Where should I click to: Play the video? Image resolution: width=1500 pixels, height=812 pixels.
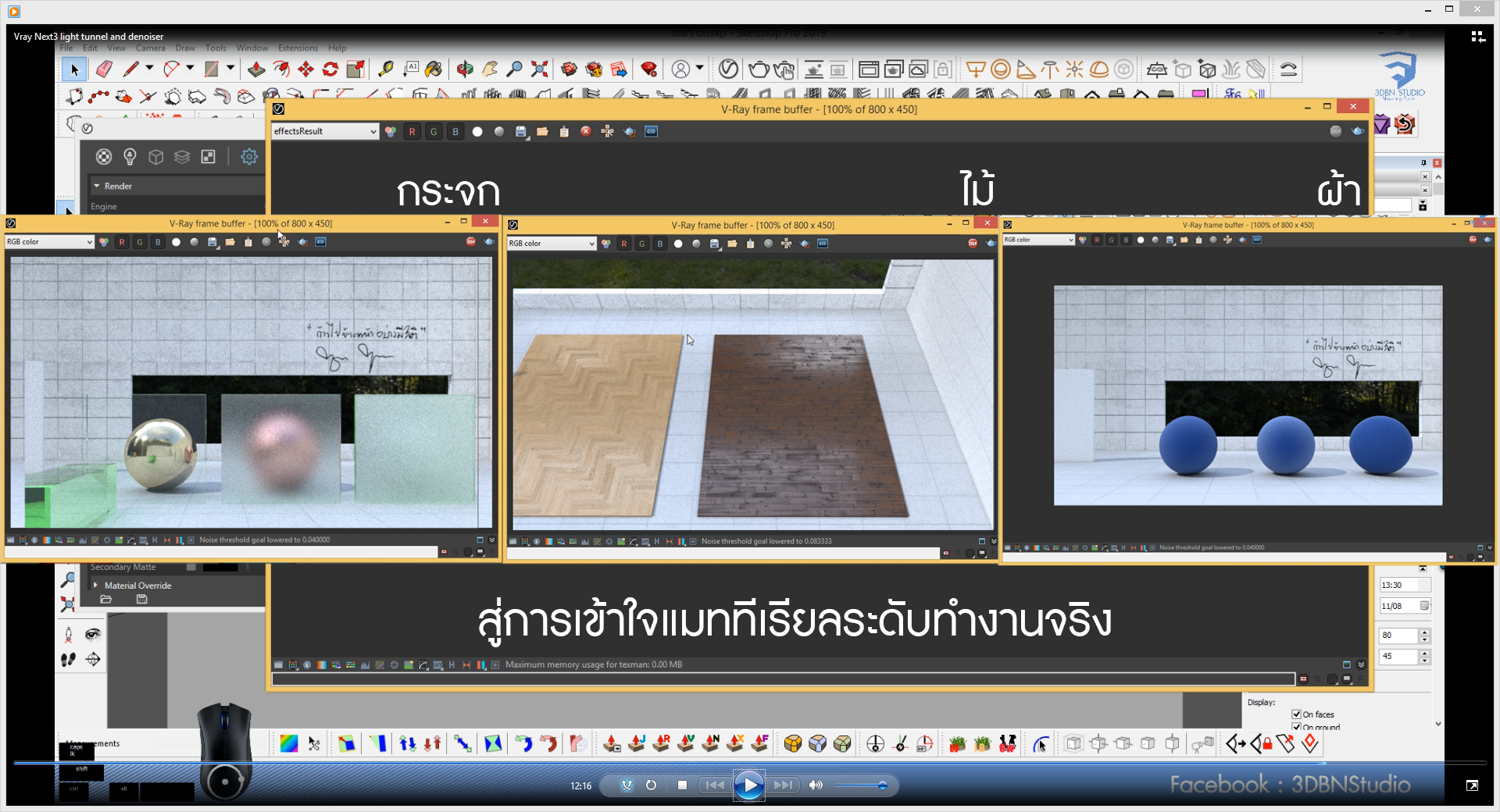coord(749,785)
